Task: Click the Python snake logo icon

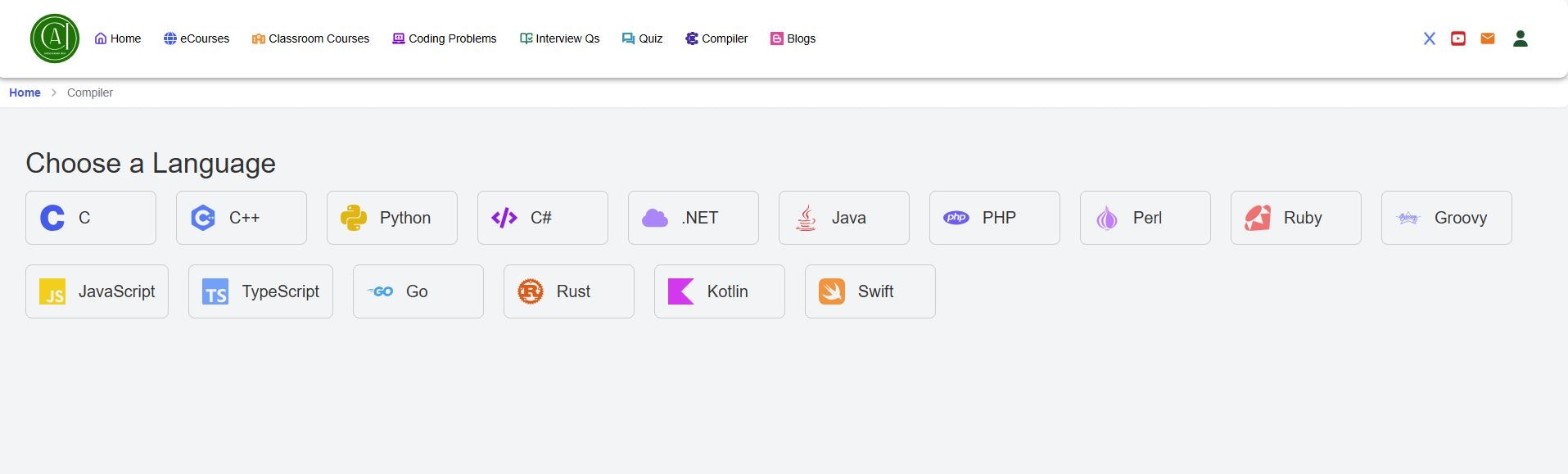Action: pyautogui.click(x=354, y=218)
